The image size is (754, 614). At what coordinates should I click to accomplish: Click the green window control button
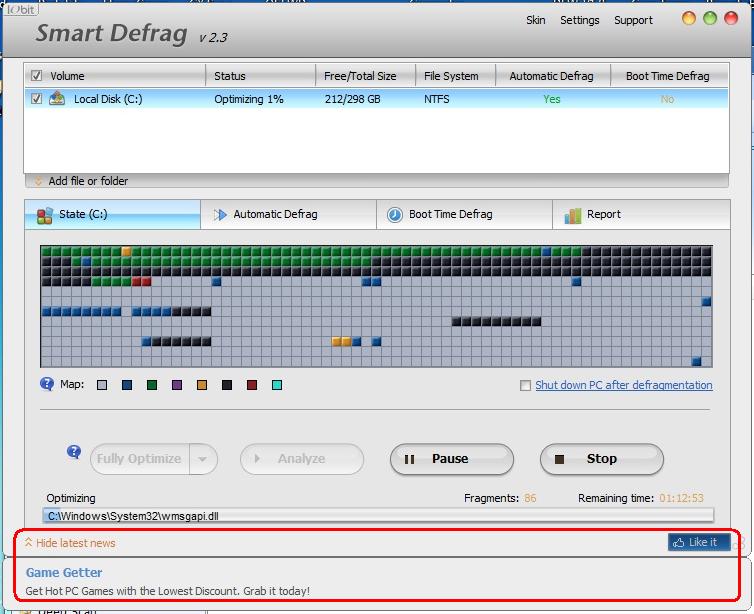coord(710,18)
